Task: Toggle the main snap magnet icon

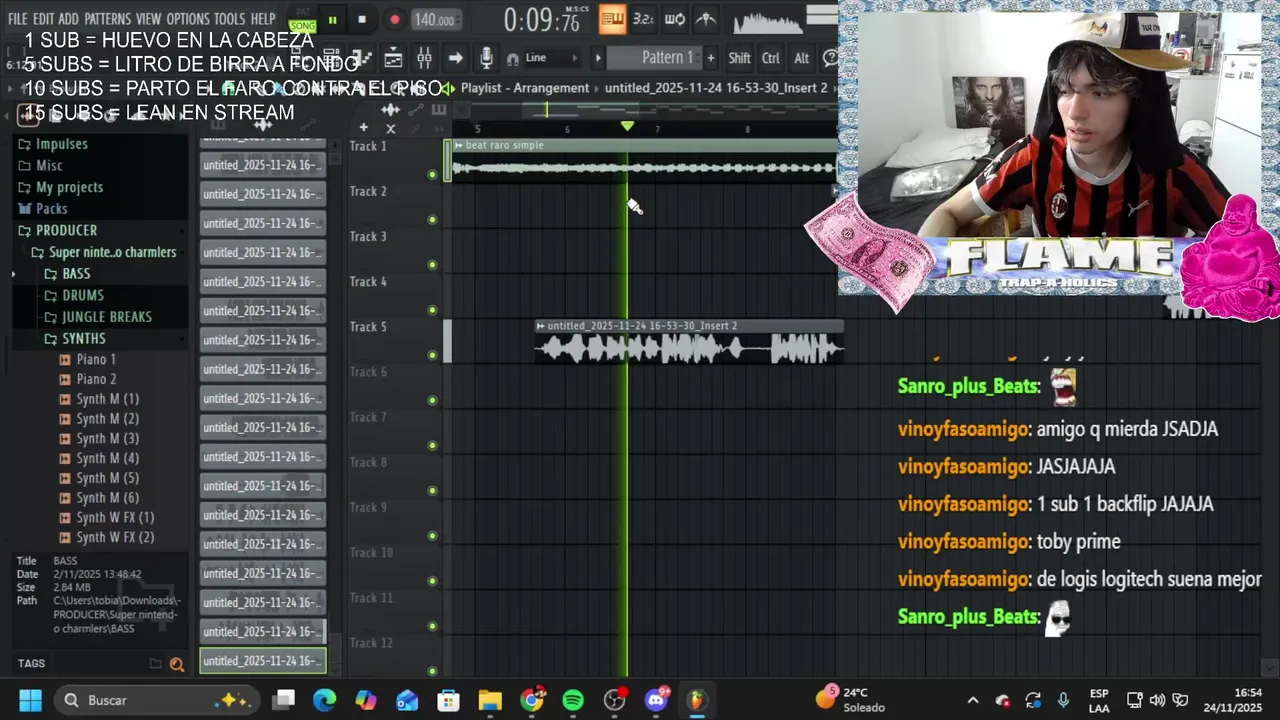Action: coord(512,59)
